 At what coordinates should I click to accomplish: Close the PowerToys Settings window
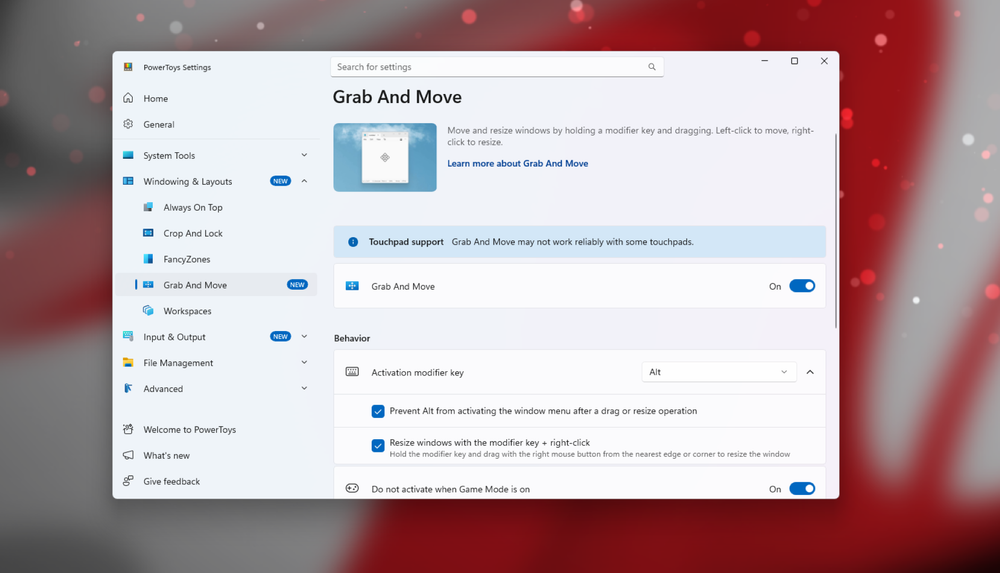click(x=824, y=61)
